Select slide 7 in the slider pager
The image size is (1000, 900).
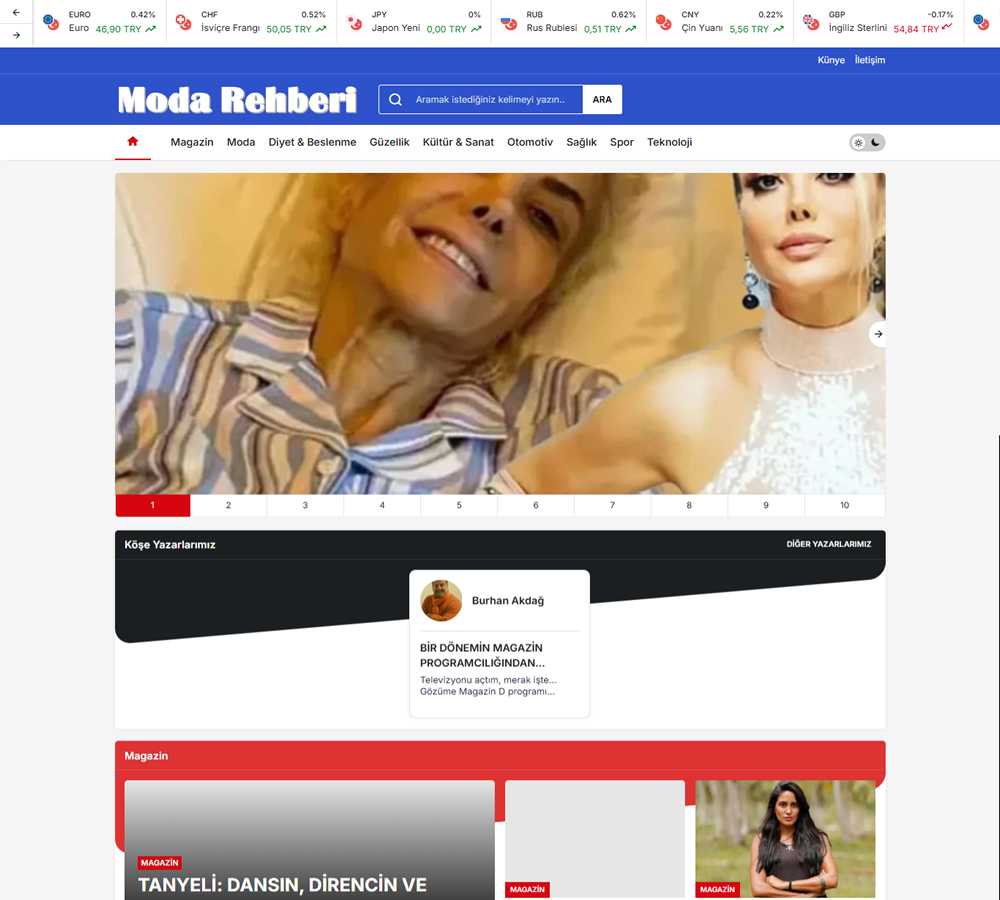point(612,505)
